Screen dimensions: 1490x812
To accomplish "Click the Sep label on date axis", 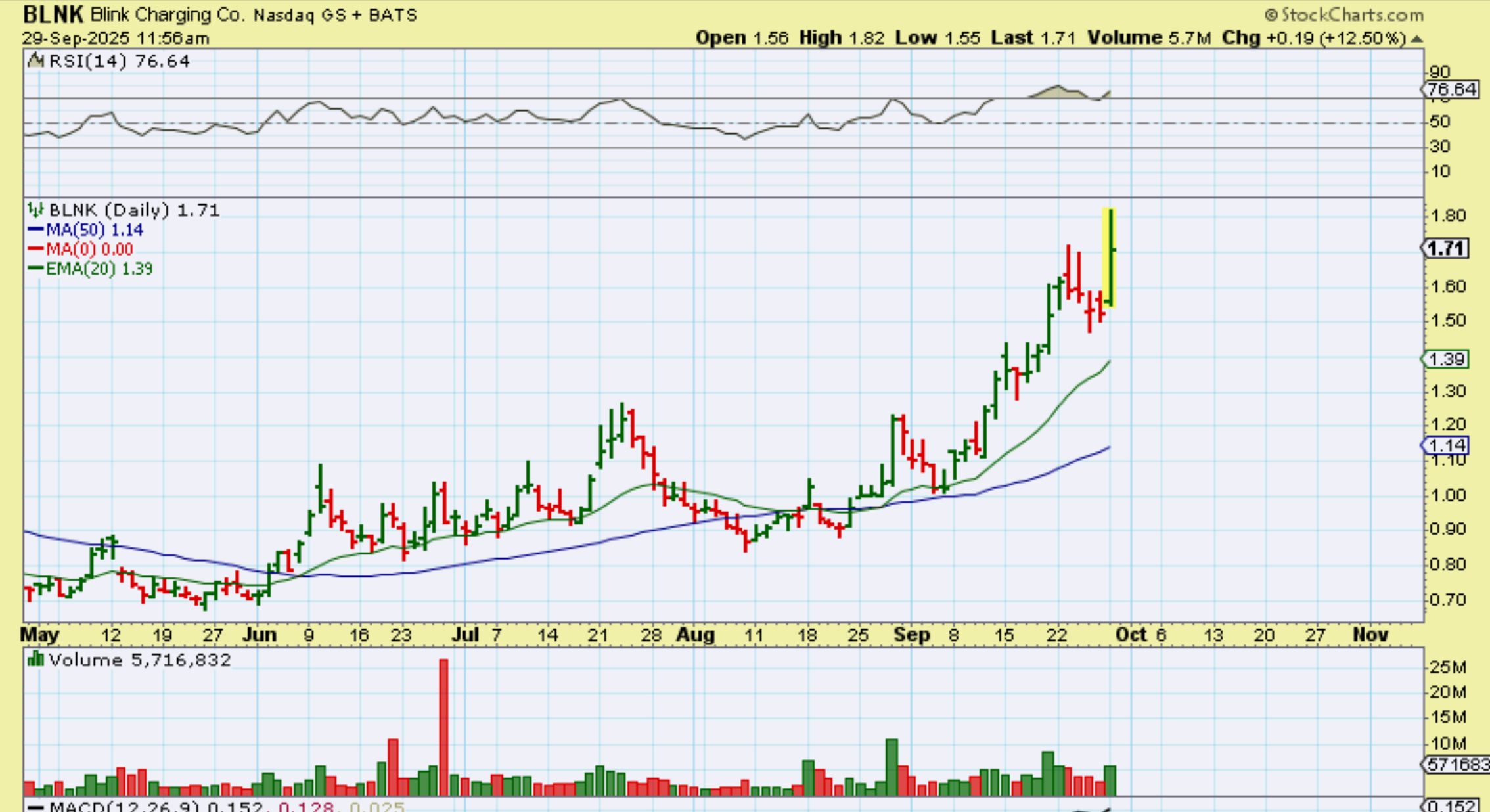I will click(x=912, y=635).
